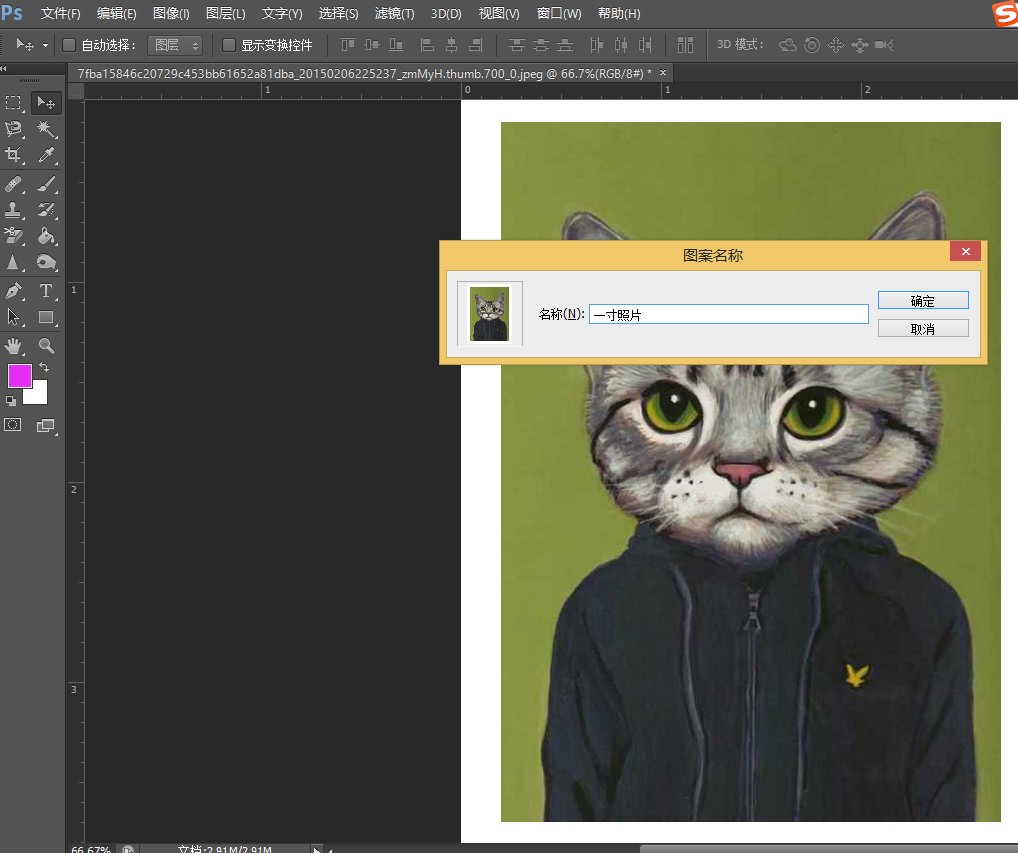
Task: Click the auto-align layers icon
Action: 686,45
